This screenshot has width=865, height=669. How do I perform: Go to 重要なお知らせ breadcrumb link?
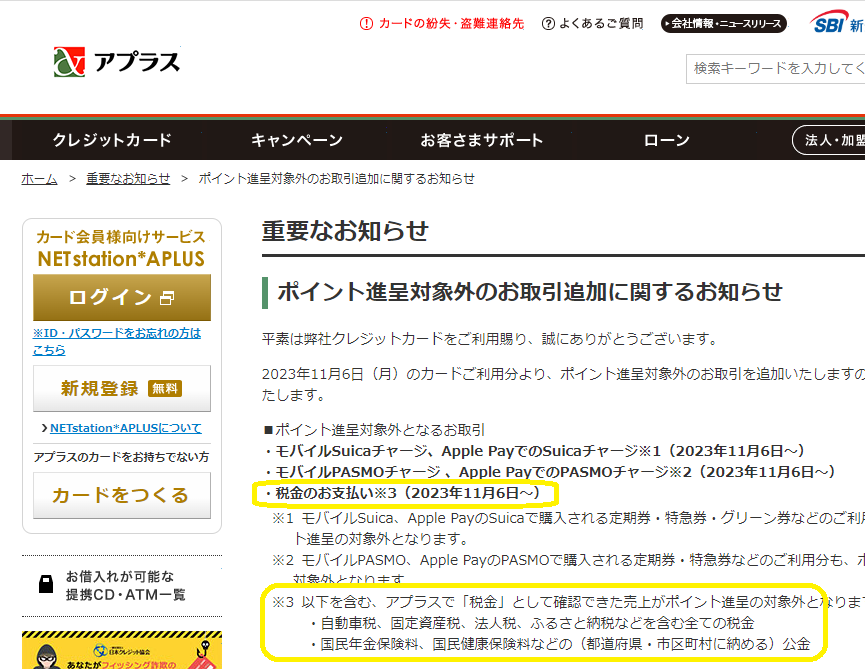point(128,179)
